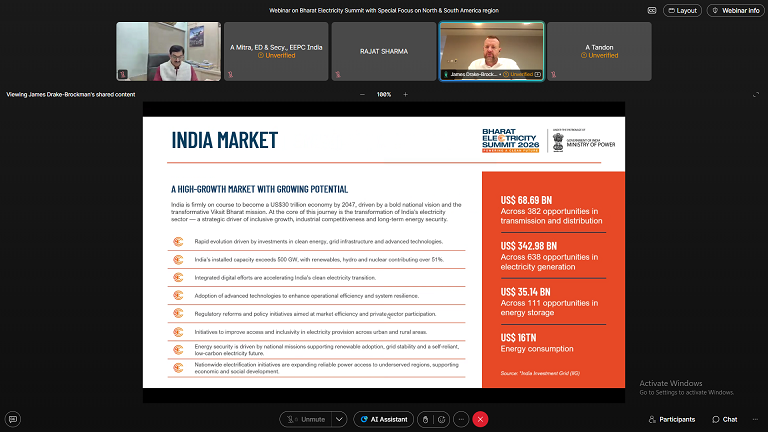The image size is (768, 432).
Task: Leave the webinar with the red button
Action: coord(480,419)
